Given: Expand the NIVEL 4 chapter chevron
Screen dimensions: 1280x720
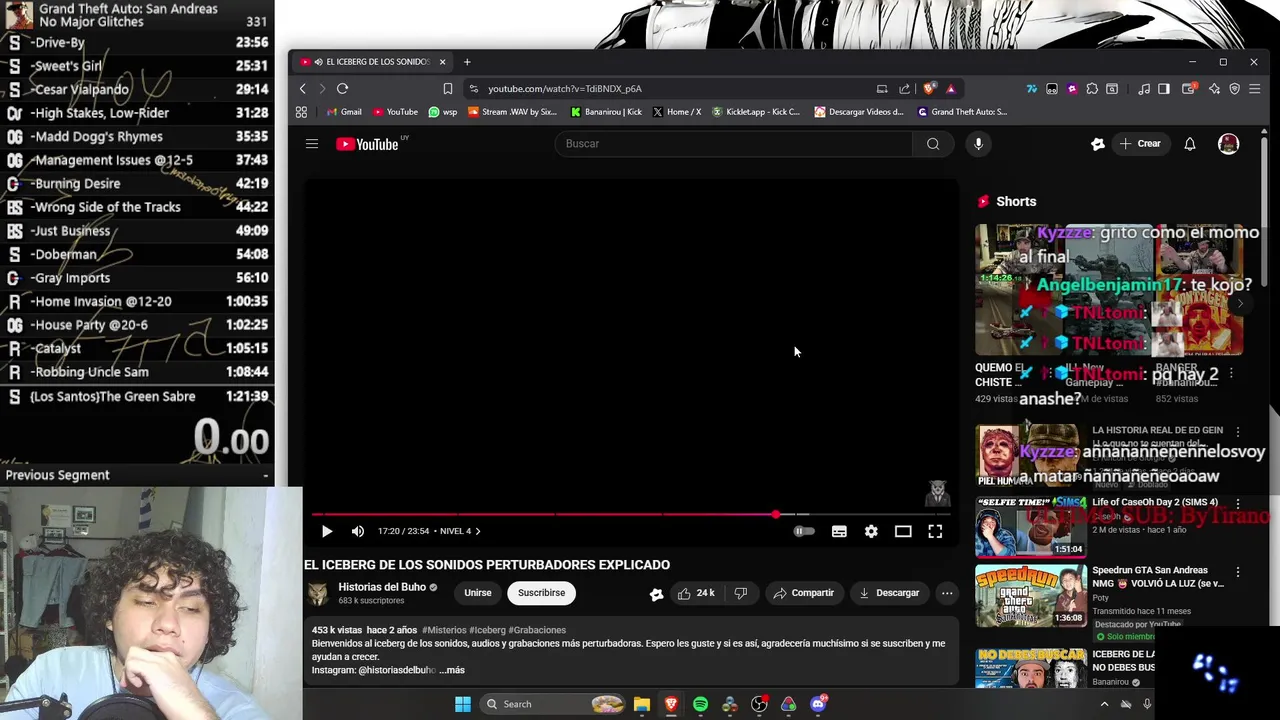Looking at the screenshot, I should pyautogui.click(x=478, y=532).
